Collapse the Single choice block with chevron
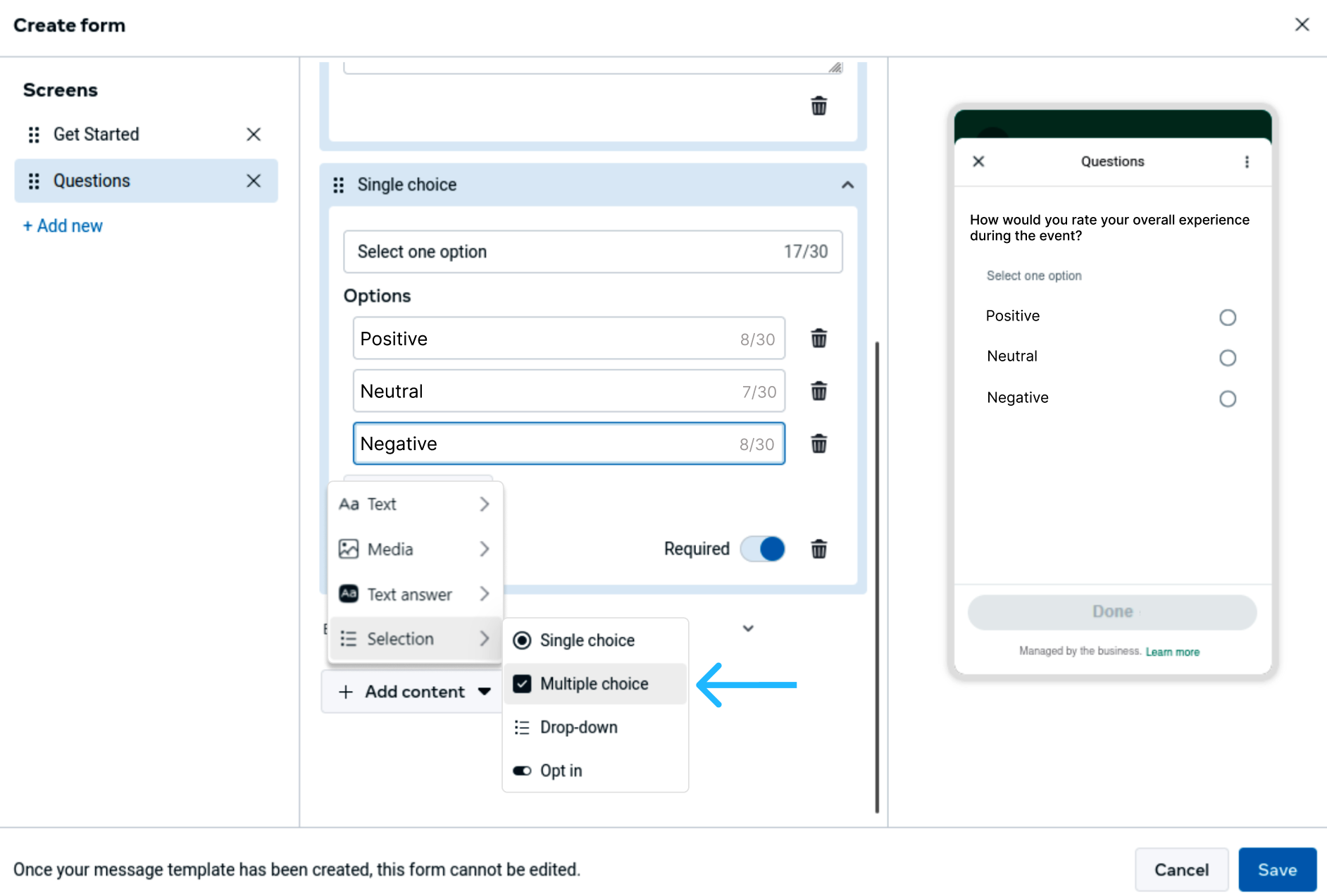Screen dimensions: 1327x896 pyautogui.click(x=847, y=185)
